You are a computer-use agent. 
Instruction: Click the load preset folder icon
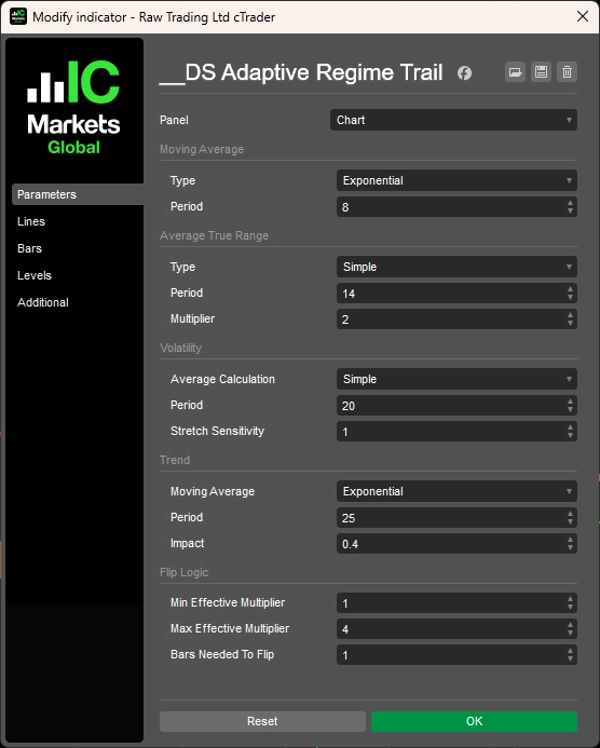[x=515, y=73]
